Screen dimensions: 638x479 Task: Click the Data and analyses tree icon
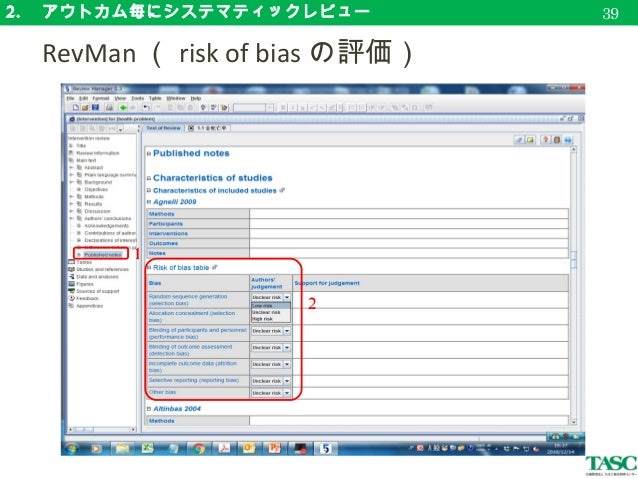72,277
